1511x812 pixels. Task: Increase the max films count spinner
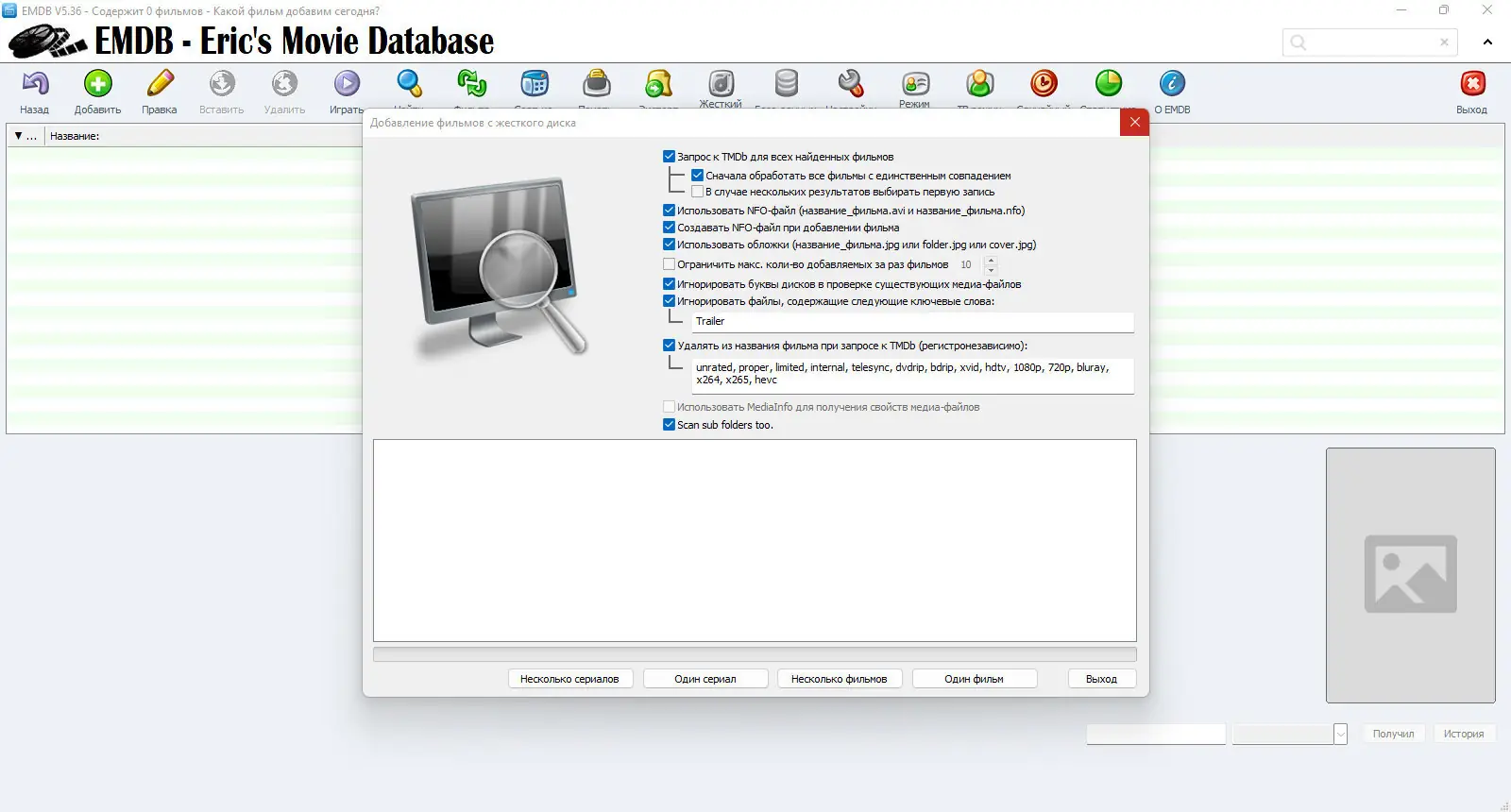click(x=991, y=260)
